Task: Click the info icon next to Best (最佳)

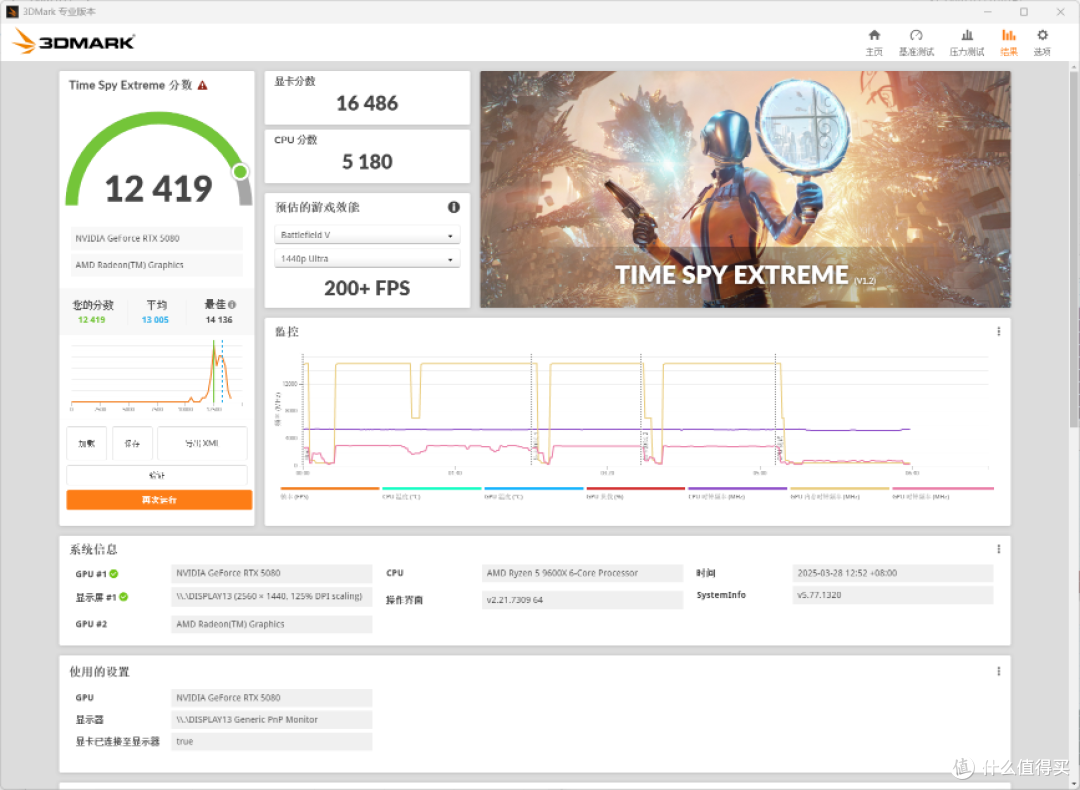Action: [232, 304]
